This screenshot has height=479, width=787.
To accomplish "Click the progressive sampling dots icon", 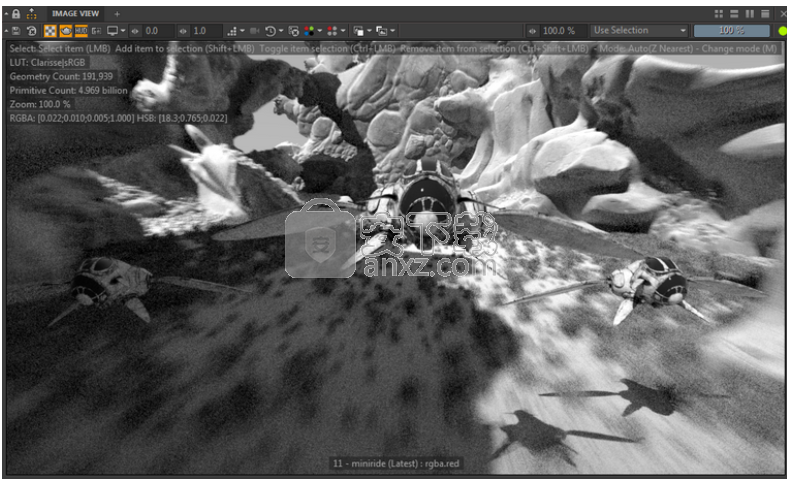I will tap(232, 31).
